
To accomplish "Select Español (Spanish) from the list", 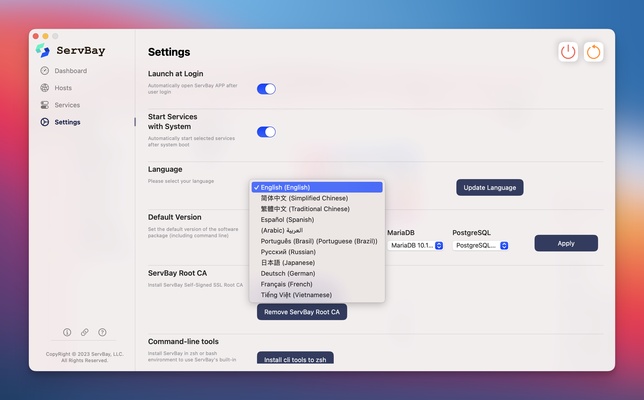I will (317, 220).
